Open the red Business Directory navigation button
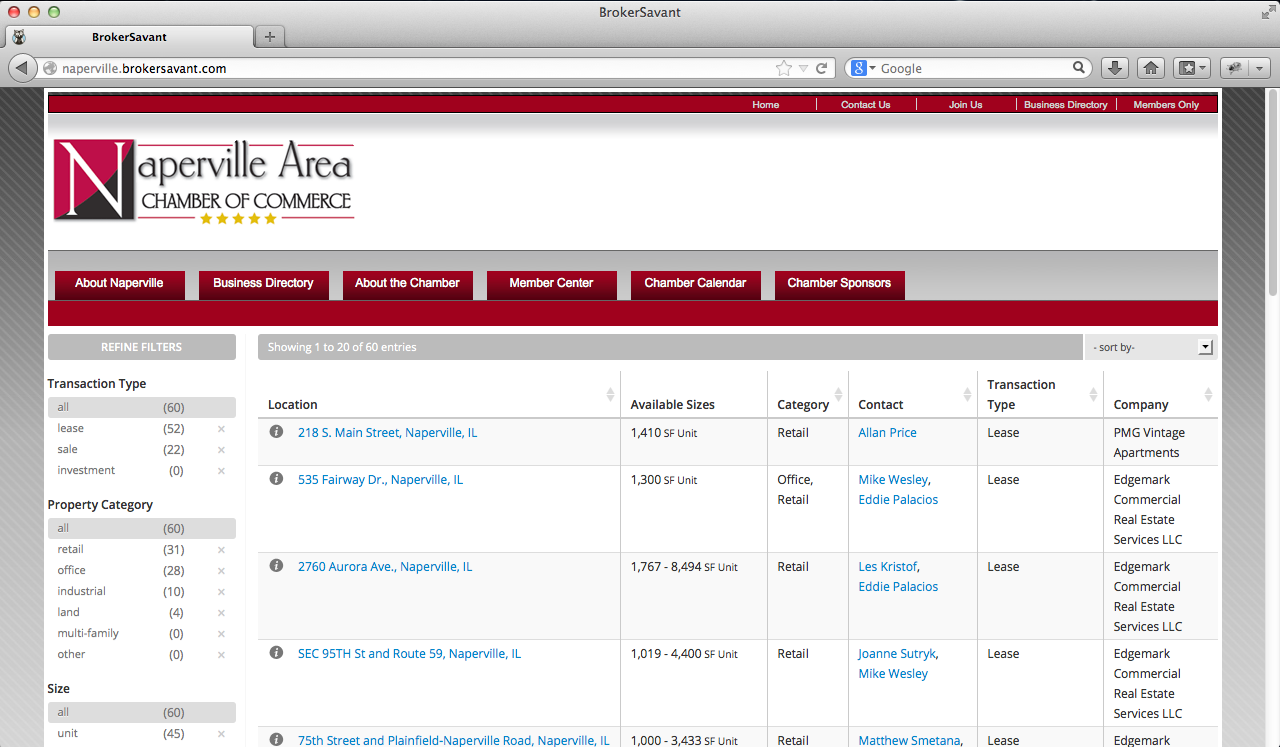Image resolution: width=1280 pixels, height=747 pixels. click(x=263, y=284)
